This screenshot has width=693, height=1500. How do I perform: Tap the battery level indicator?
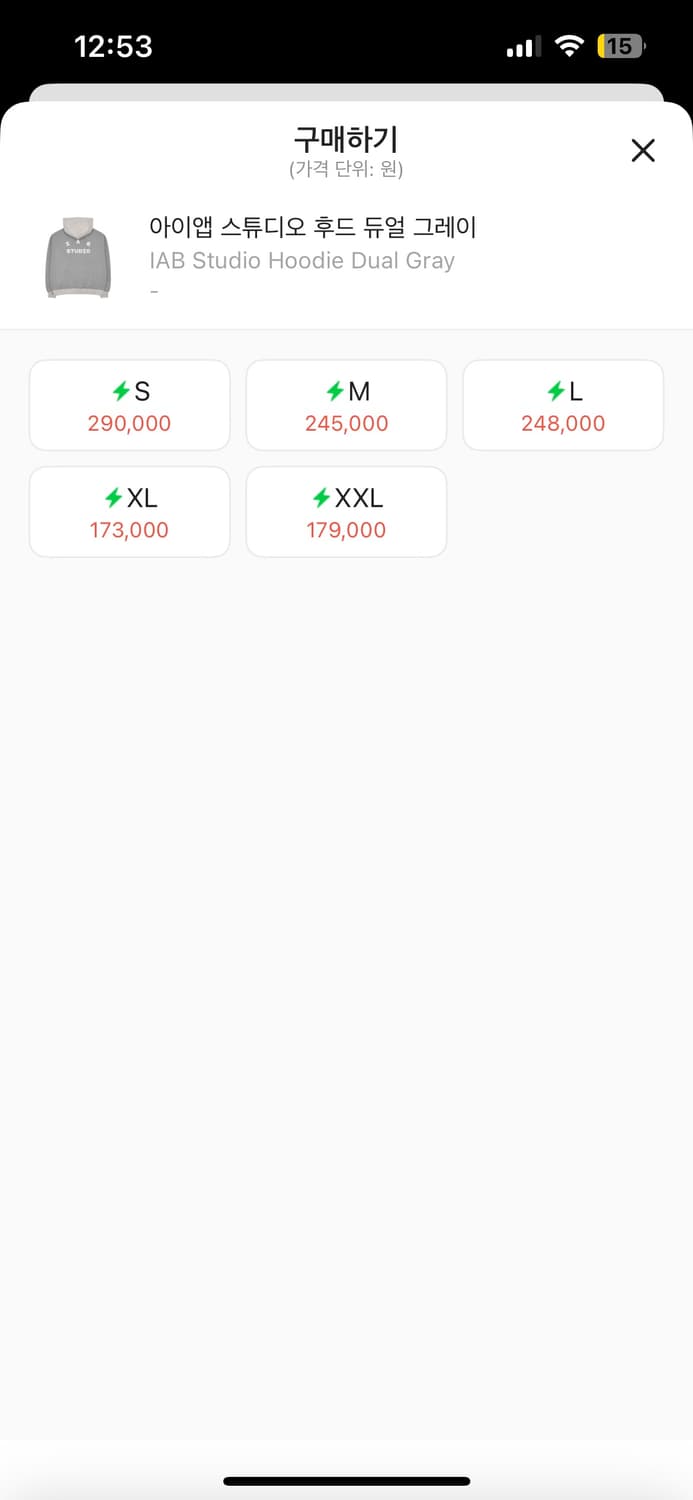coord(621,46)
